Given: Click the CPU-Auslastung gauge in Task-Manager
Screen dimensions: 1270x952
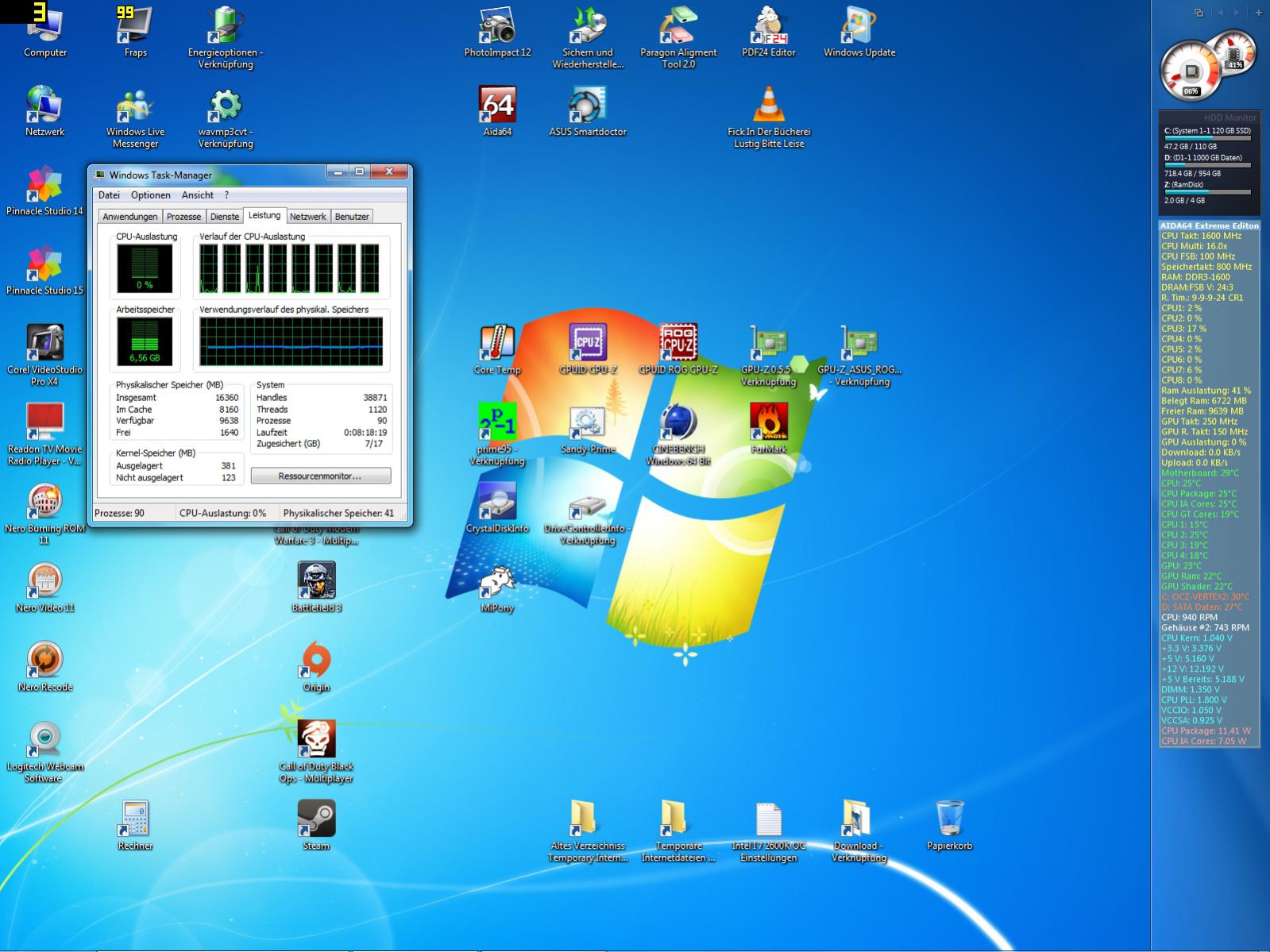Looking at the screenshot, I should pyautogui.click(x=145, y=268).
